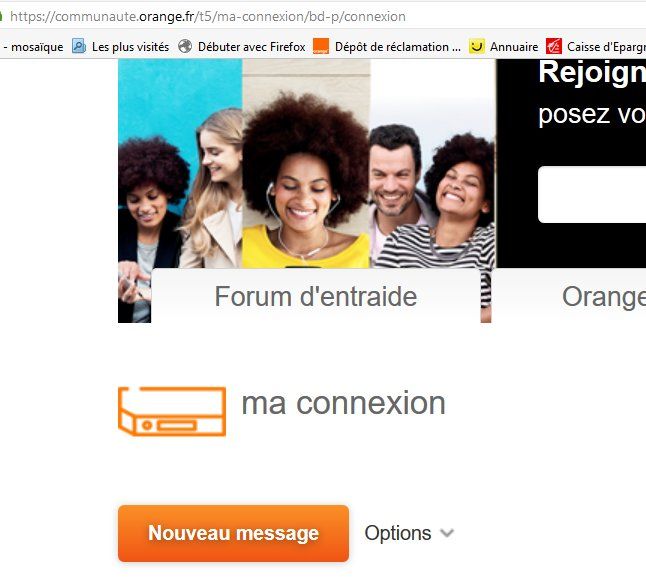
Task: Click the white search field in black banner
Action: 592,194
